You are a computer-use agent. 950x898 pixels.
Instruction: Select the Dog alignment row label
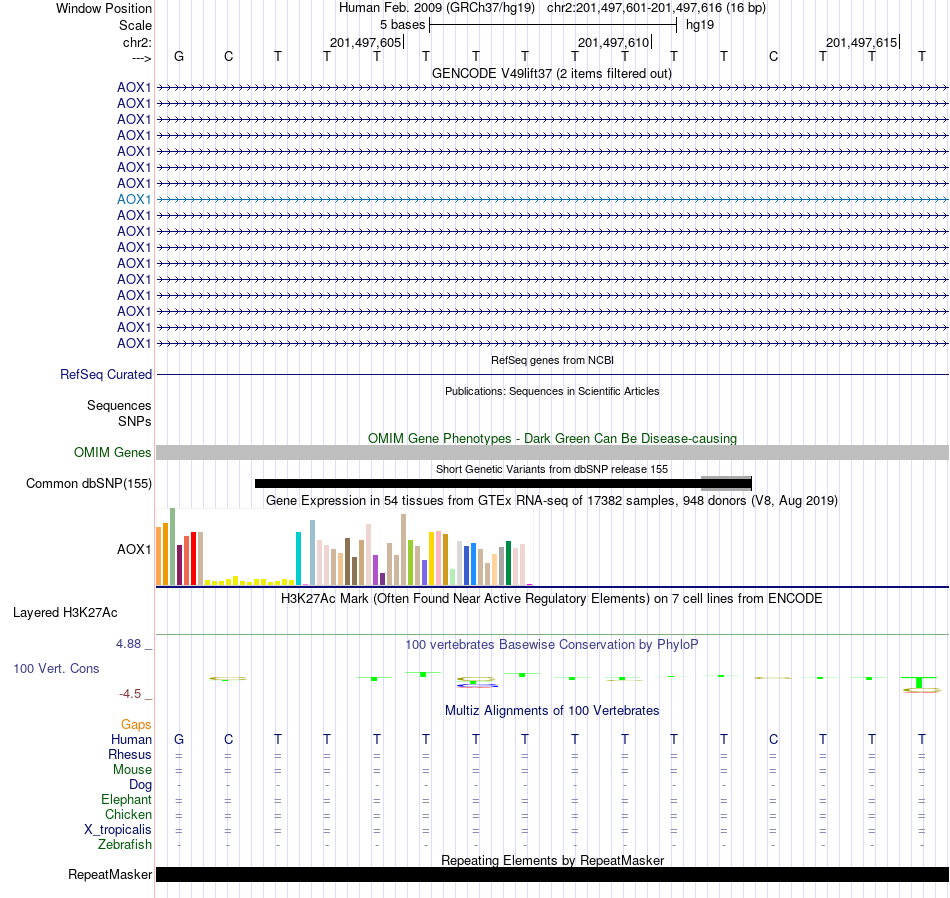[x=141, y=785]
